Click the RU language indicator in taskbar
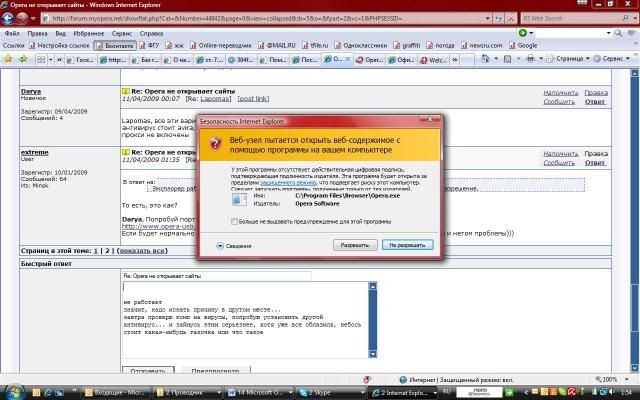Image resolution: width=640 pixels, height=400 pixels. point(446,392)
